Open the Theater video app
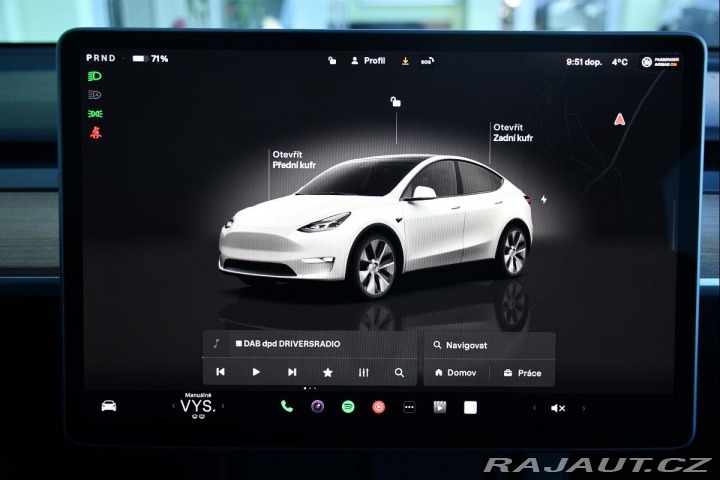The width and height of the screenshot is (720, 480). click(x=440, y=407)
